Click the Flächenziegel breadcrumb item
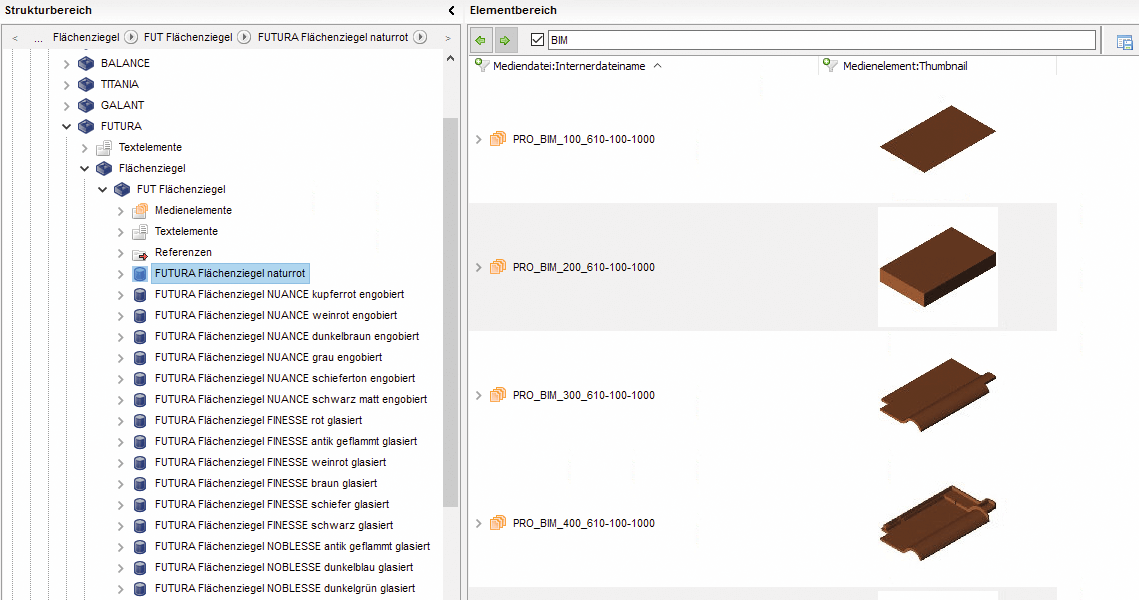1140x600 pixels. click(x=87, y=37)
